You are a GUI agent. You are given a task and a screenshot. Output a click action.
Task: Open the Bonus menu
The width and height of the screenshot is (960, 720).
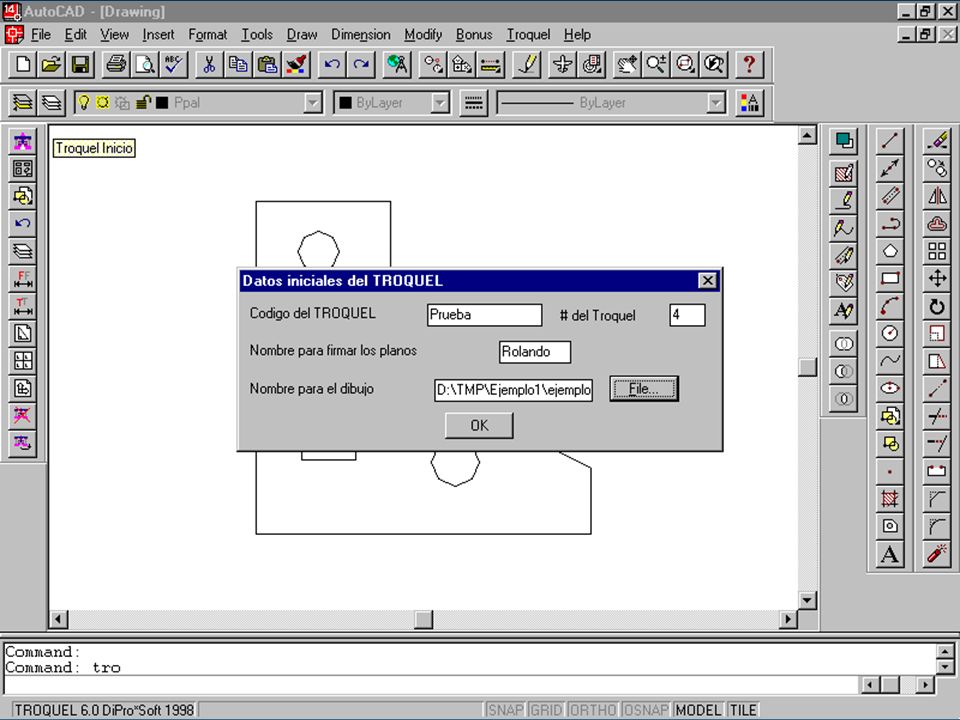point(474,34)
